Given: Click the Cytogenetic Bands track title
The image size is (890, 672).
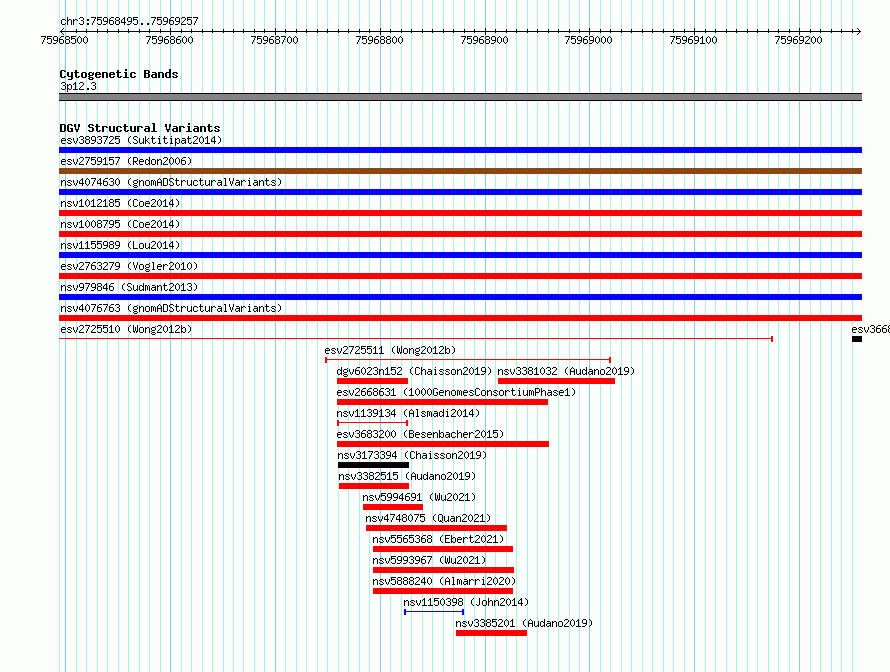Looking at the screenshot, I should 119,74.
